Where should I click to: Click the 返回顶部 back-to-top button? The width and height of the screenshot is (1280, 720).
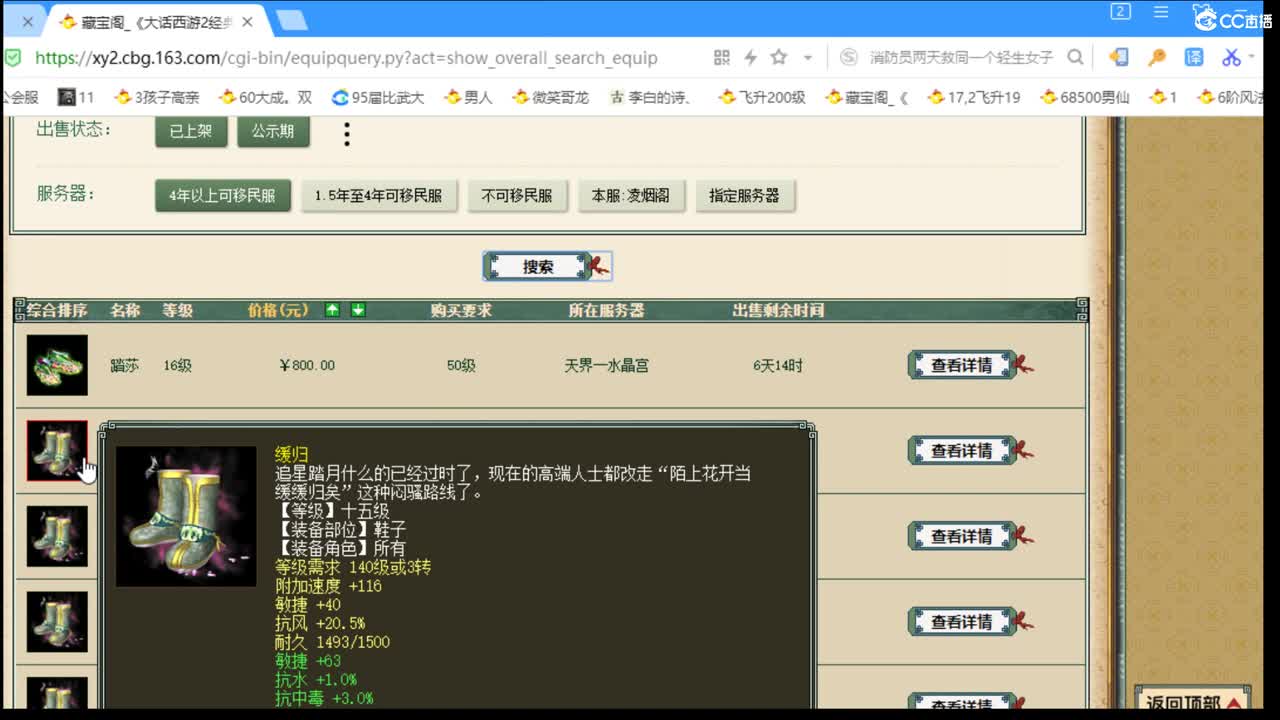(x=1193, y=701)
